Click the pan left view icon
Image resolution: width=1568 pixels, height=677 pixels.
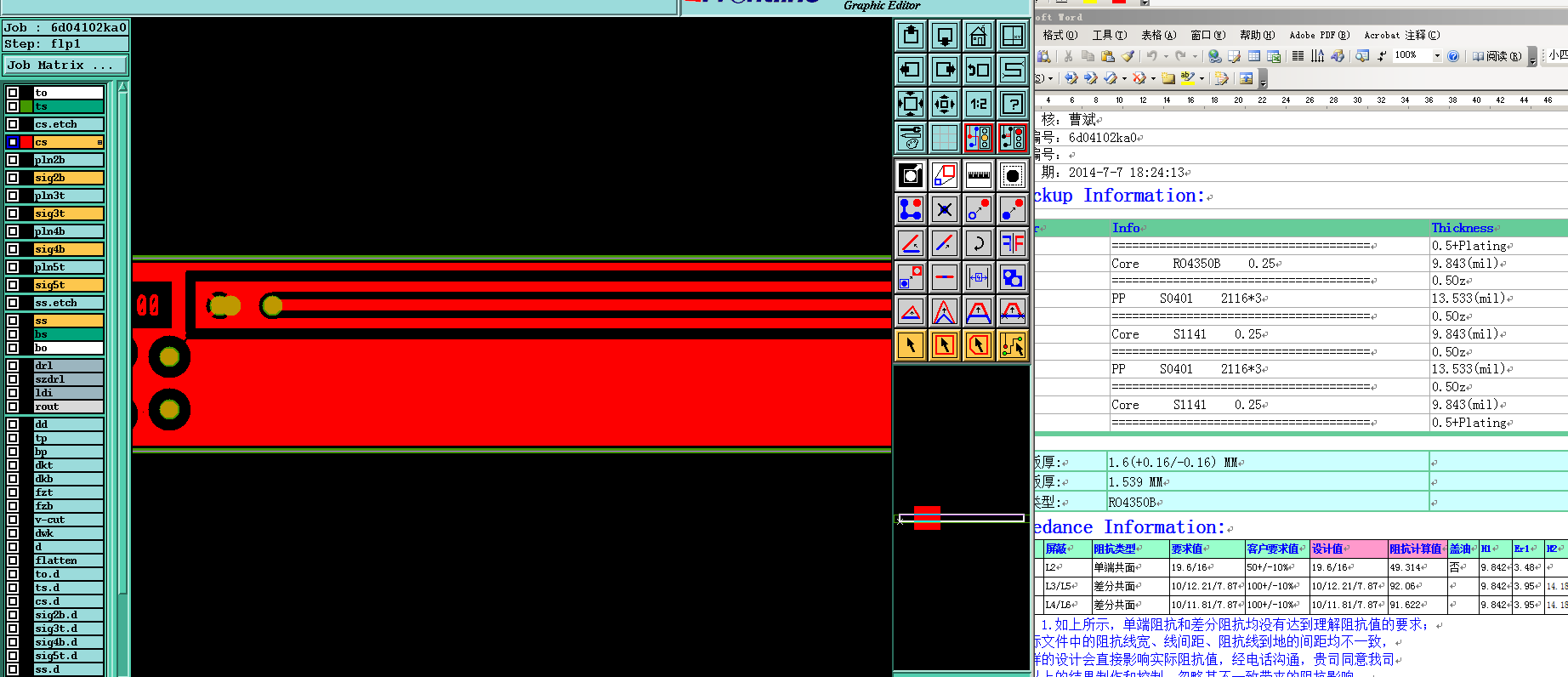[x=911, y=70]
